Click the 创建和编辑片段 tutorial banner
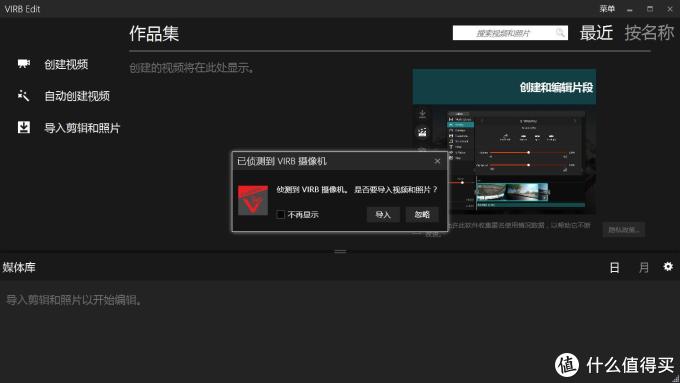The width and height of the screenshot is (680, 383). (x=504, y=87)
